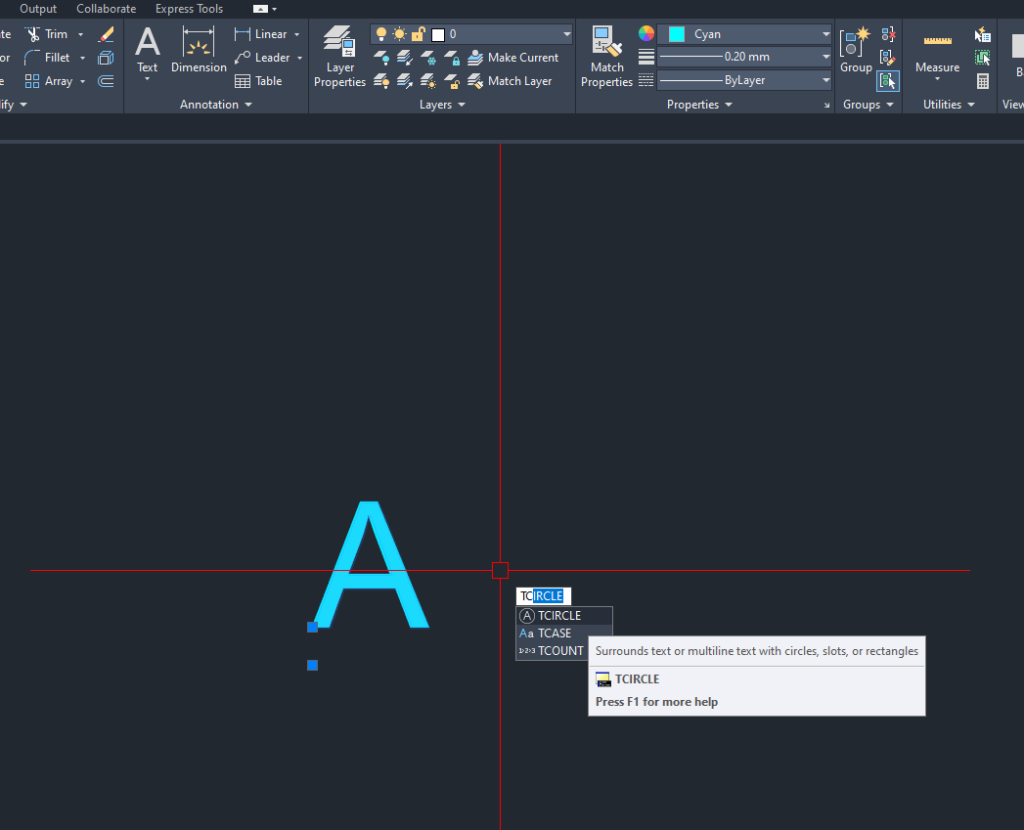
Task: Click the cyan color swatch in Properties
Action: [677, 34]
